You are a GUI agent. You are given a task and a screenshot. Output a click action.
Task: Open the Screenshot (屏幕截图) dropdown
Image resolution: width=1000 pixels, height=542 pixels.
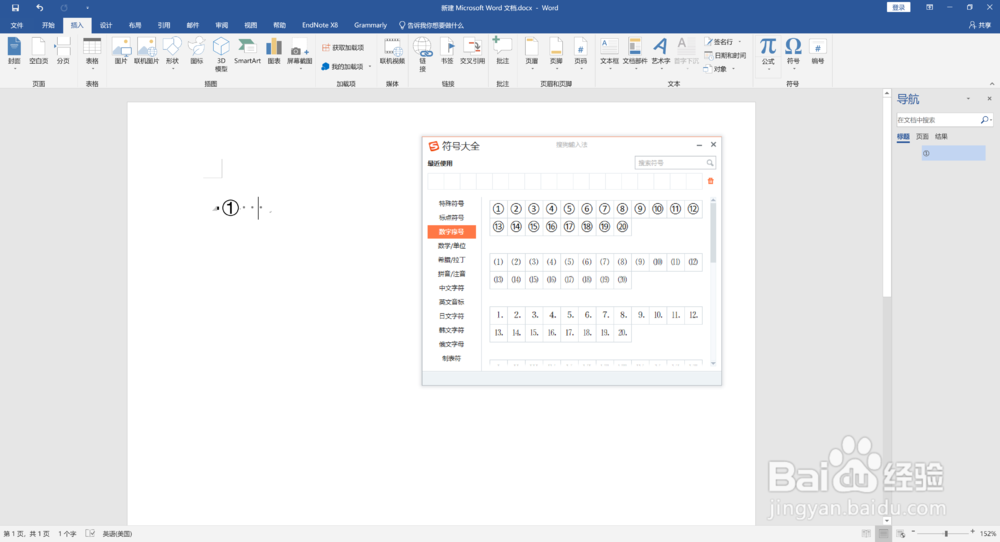point(299,54)
